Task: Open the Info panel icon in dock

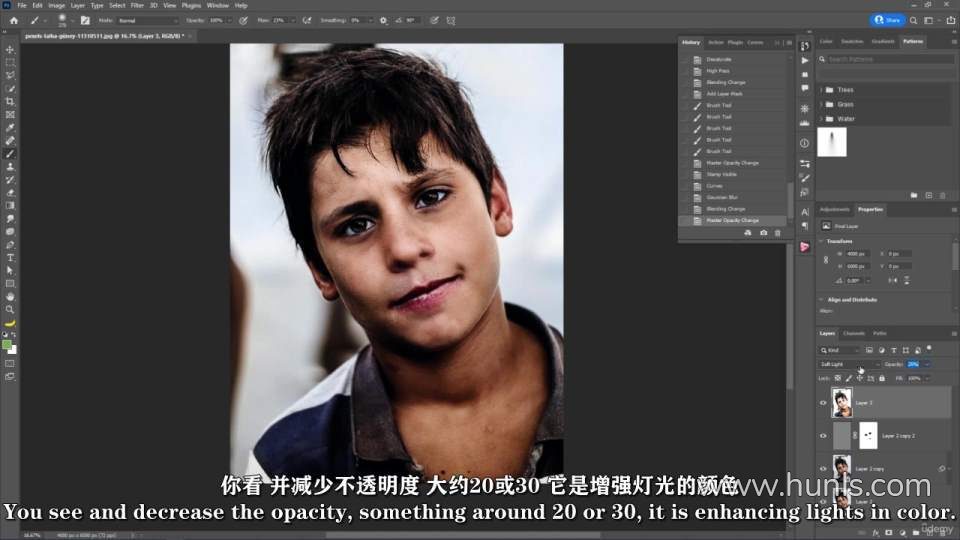Action: pos(804,143)
